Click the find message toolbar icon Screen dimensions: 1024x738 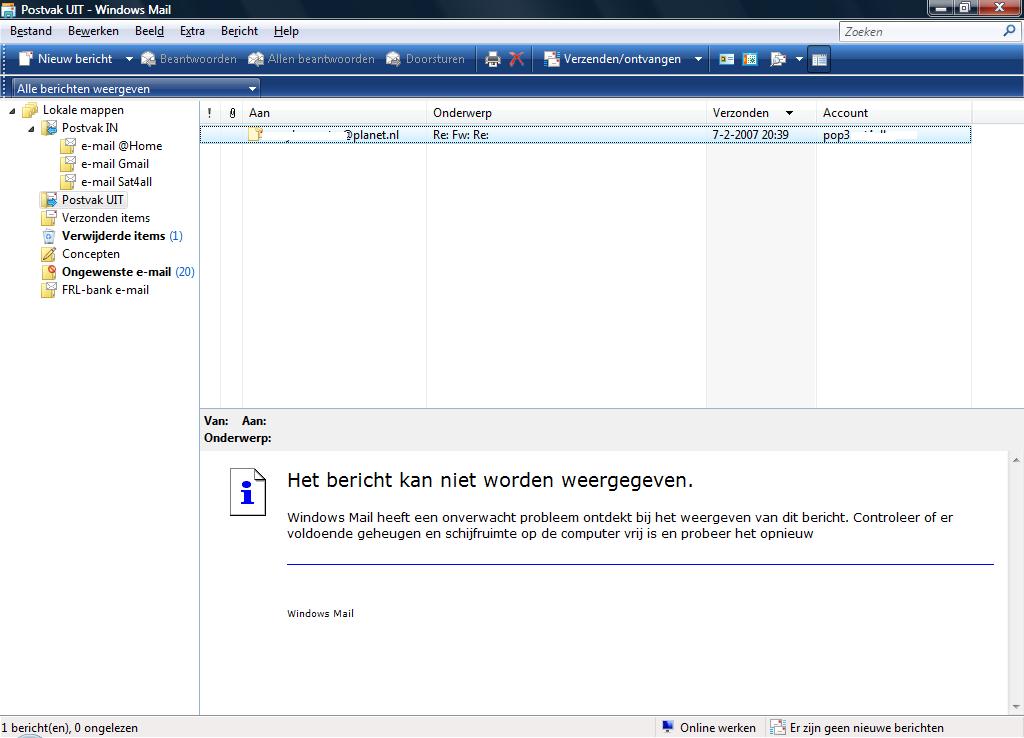[x=777, y=59]
